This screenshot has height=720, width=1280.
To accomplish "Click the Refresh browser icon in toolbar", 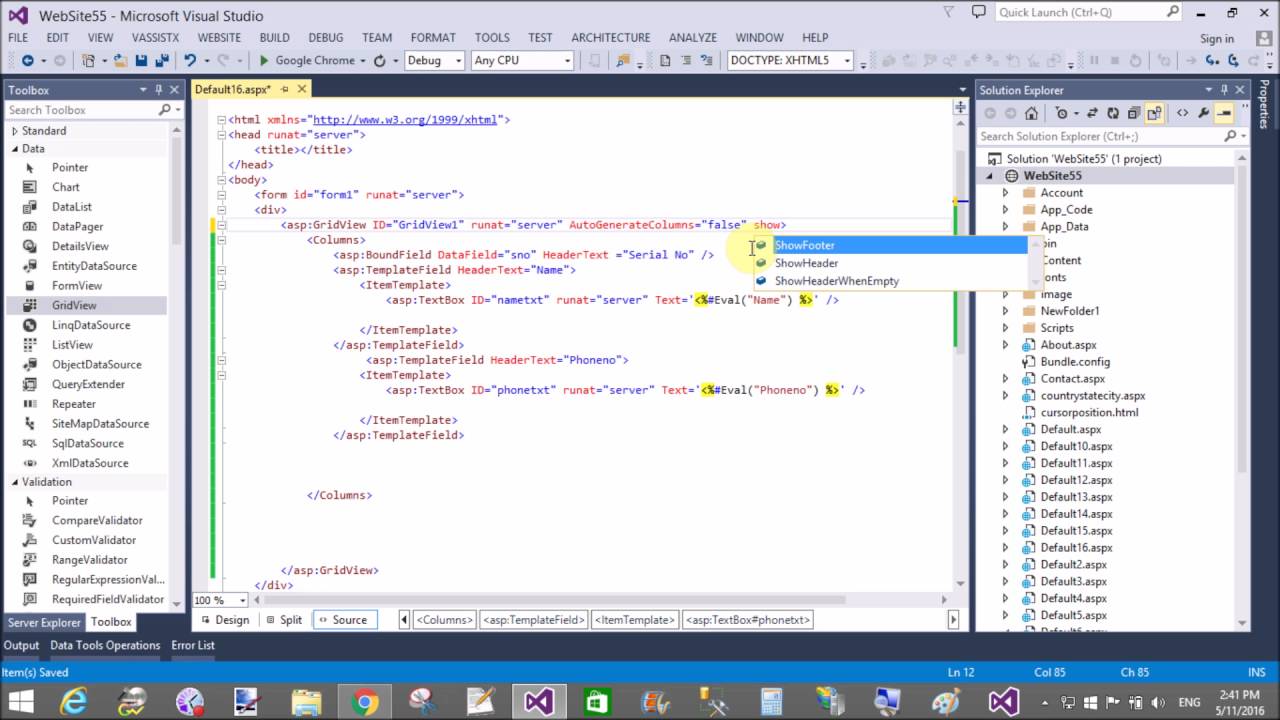I will (379, 60).
